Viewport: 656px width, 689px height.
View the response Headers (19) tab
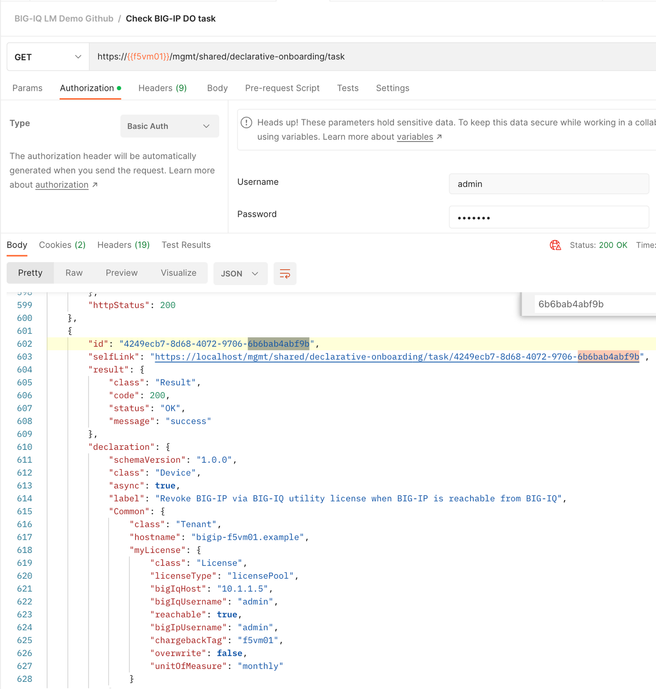(x=123, y=245)
